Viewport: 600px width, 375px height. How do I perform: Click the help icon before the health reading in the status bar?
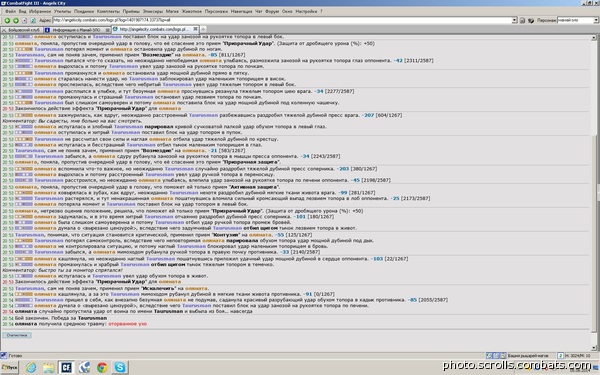pos(561,356)
